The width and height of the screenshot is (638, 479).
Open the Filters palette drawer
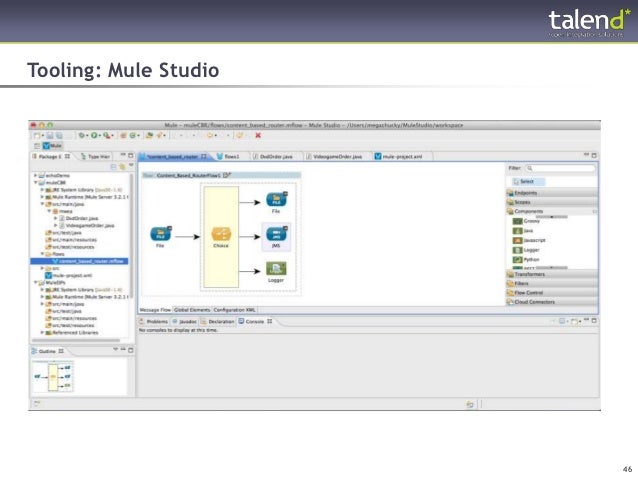click(552, 283)
